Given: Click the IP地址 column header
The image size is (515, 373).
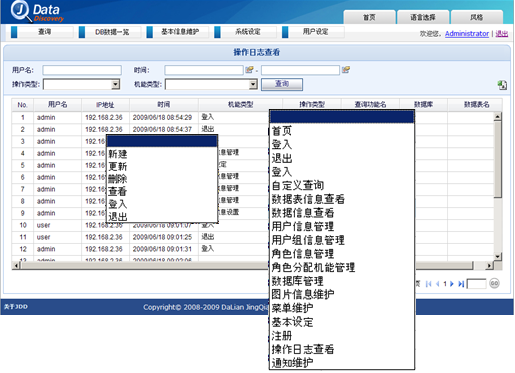Looking at the screenshot, I should (105, 105).
